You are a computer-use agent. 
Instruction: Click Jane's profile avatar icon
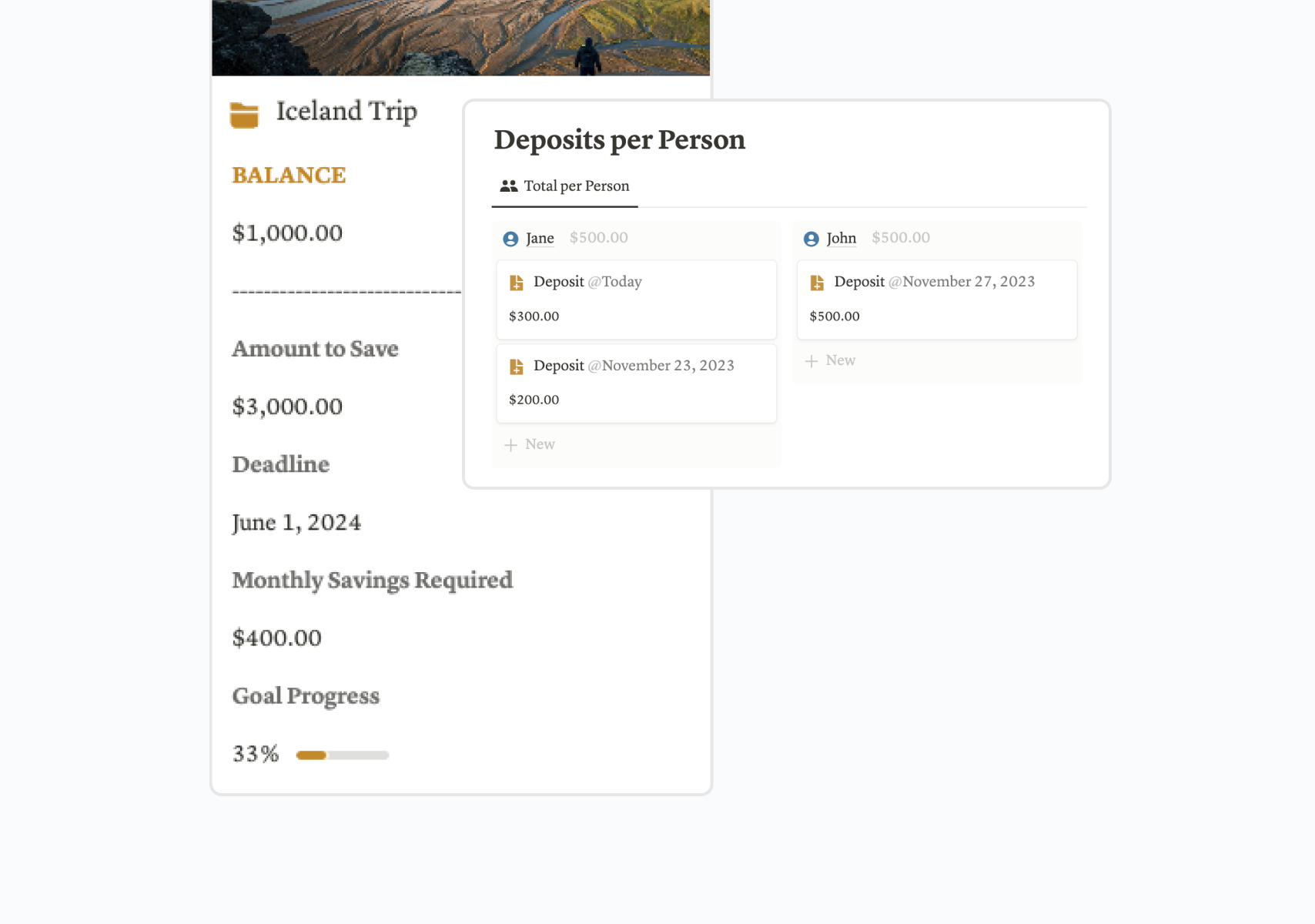pos(510,239)
